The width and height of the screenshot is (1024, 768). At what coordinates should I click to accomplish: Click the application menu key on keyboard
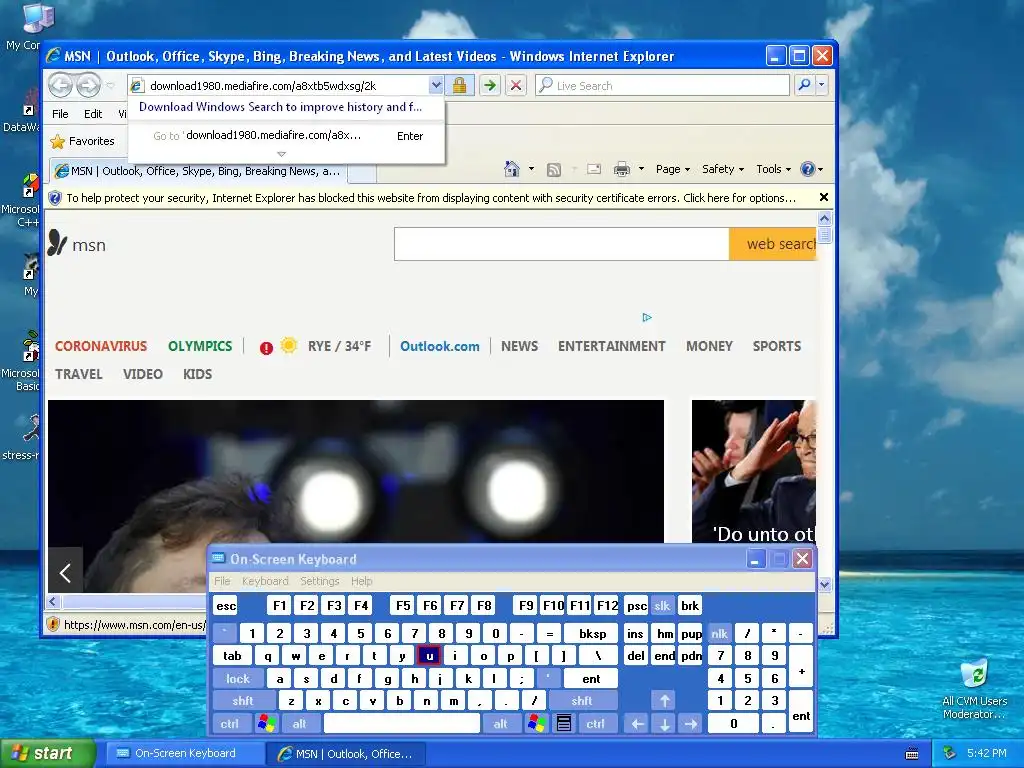[x=564, y=724]
